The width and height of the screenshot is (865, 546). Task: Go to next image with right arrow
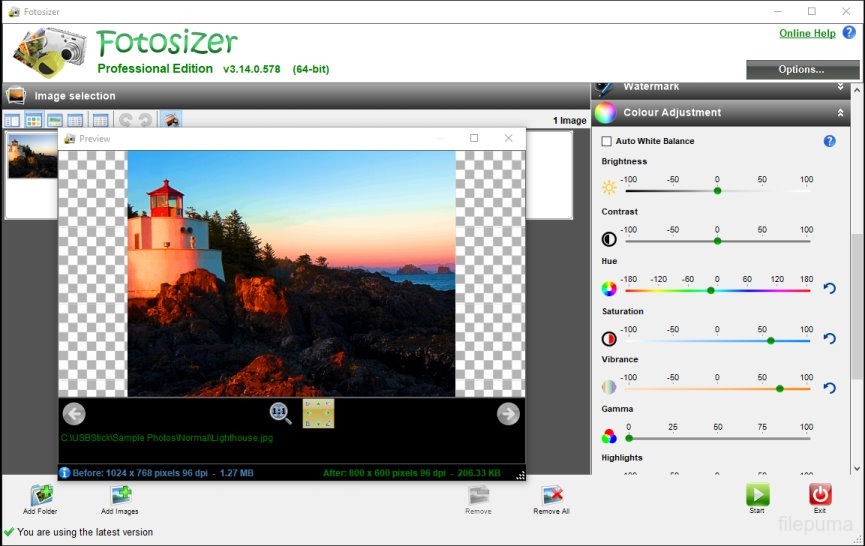tap(508, 413)
